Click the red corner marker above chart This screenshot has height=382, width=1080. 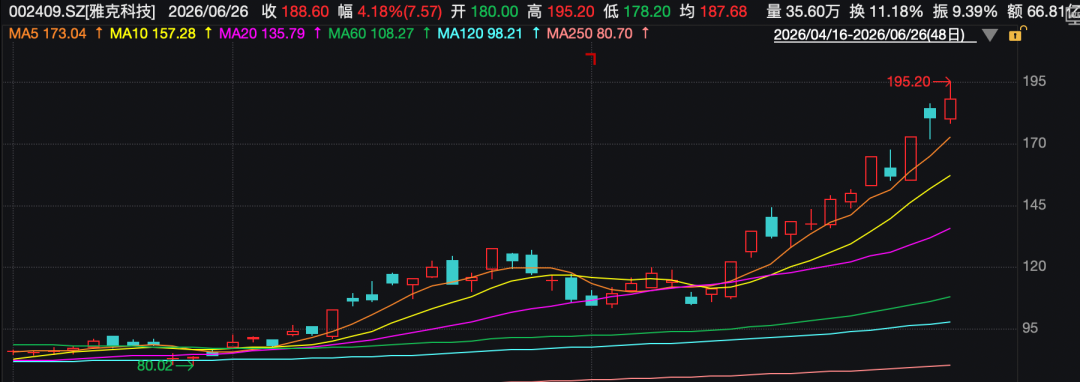point(590,59)
